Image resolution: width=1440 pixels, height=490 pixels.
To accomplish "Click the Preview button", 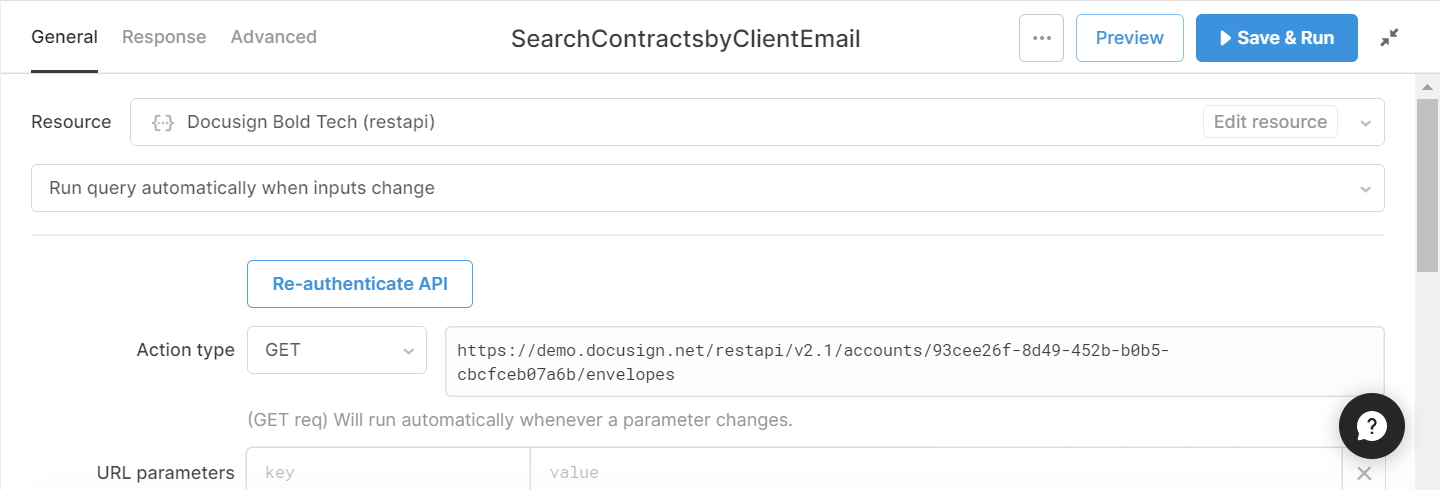I will [1130, 38].
